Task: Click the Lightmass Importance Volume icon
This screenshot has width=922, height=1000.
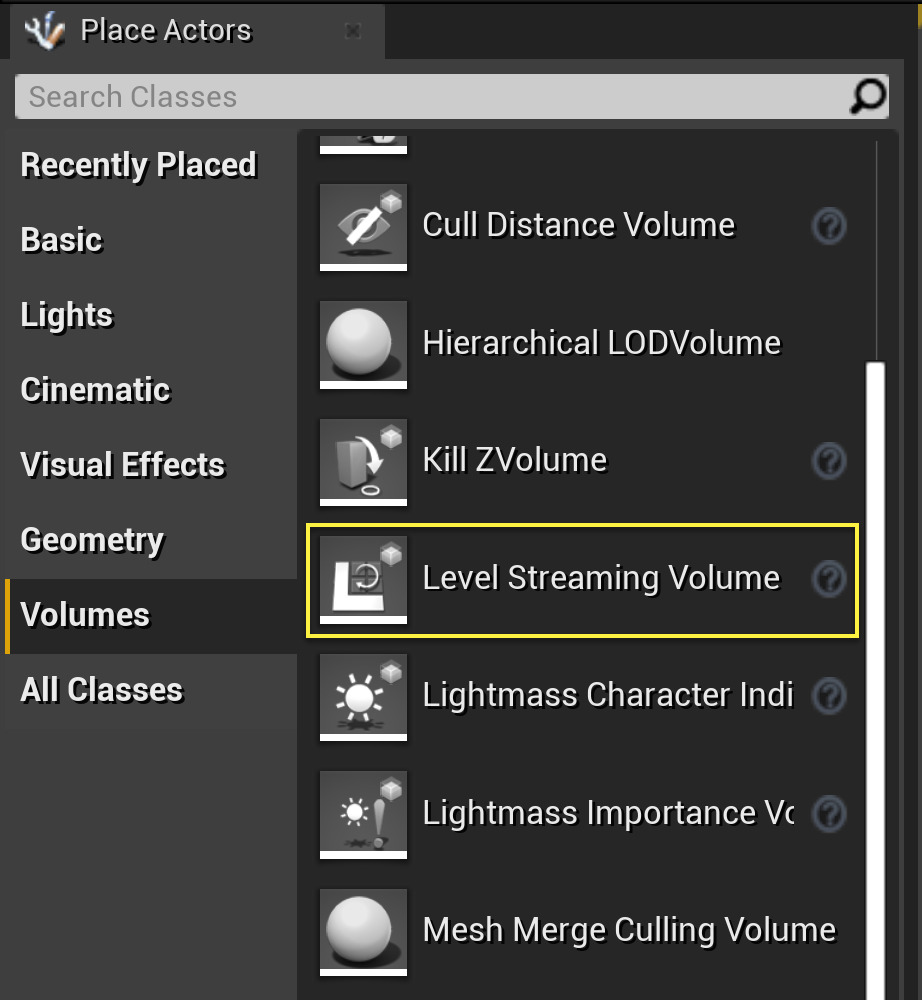Action: point(363,814)
